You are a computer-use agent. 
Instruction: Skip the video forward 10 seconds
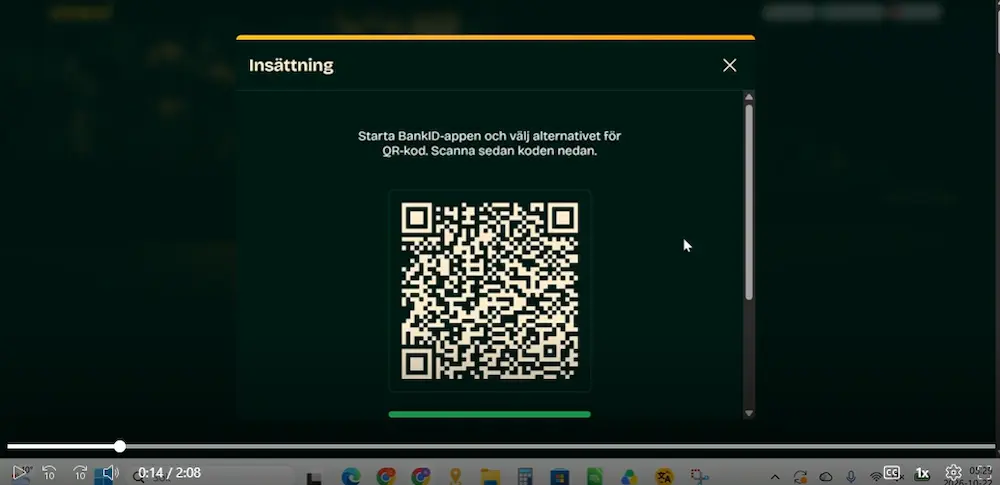pos(80,473)
